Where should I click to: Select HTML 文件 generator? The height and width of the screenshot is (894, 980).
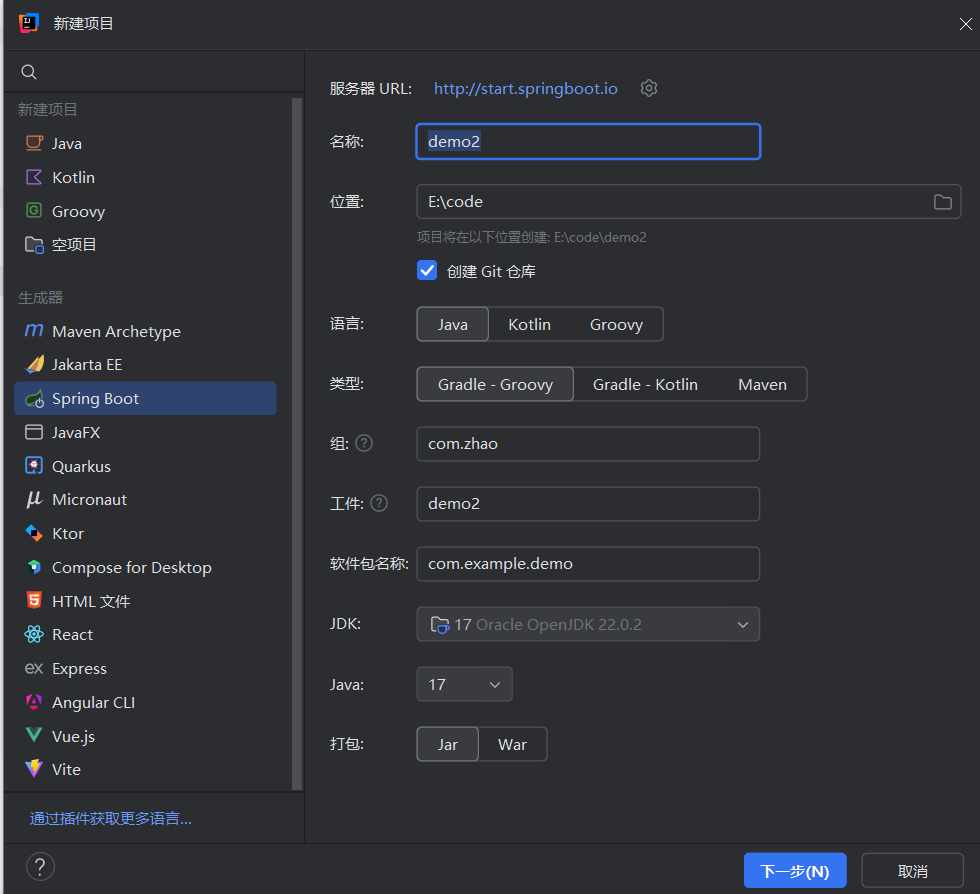(145, 601)
